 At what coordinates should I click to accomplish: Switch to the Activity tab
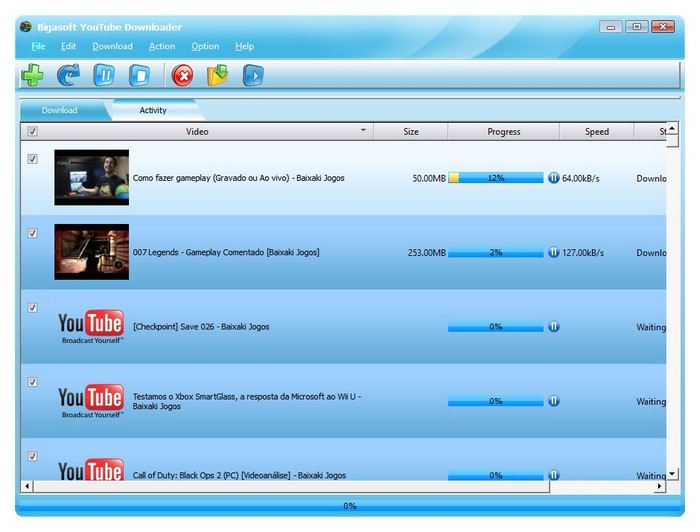153,110
